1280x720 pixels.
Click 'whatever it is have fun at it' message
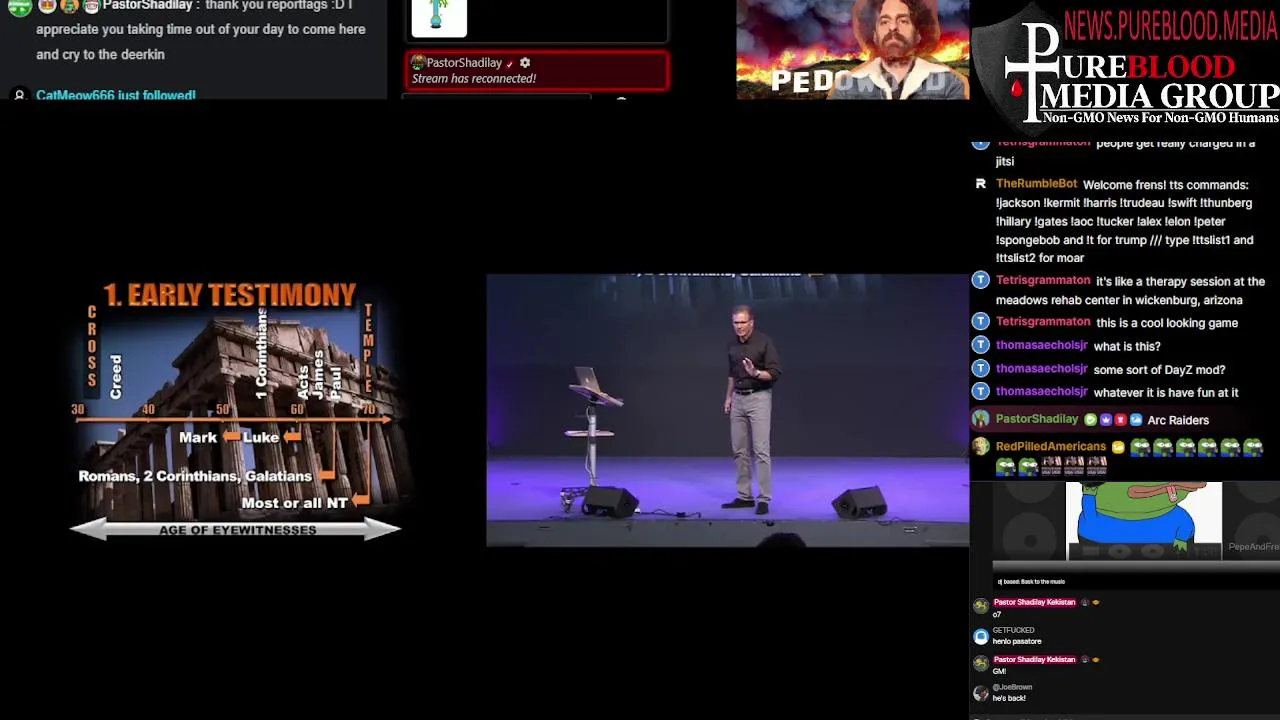[x=1166, y=393]
